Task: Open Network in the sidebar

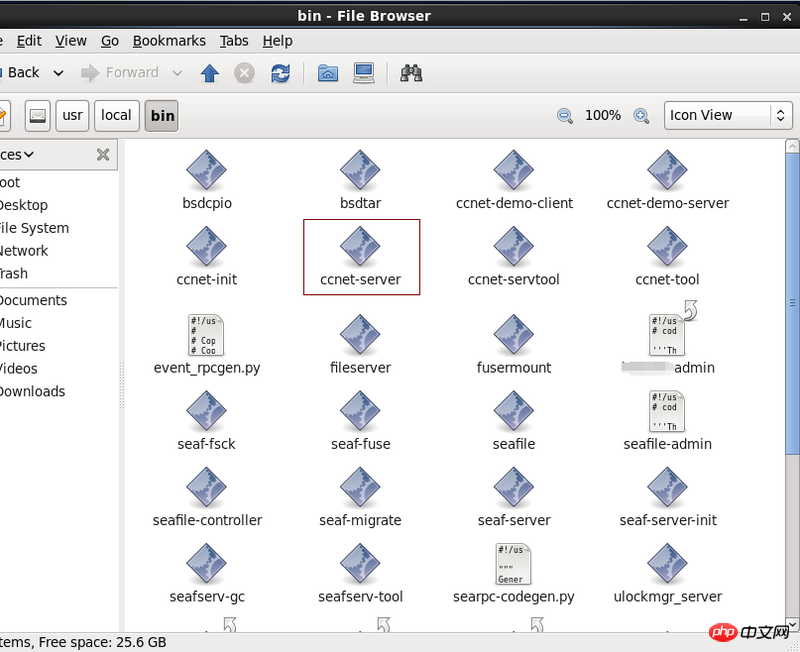Action: [x=24, y=251]
